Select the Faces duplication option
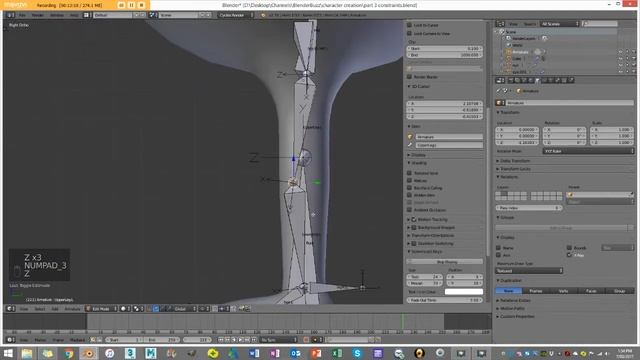 pos(591,291)
